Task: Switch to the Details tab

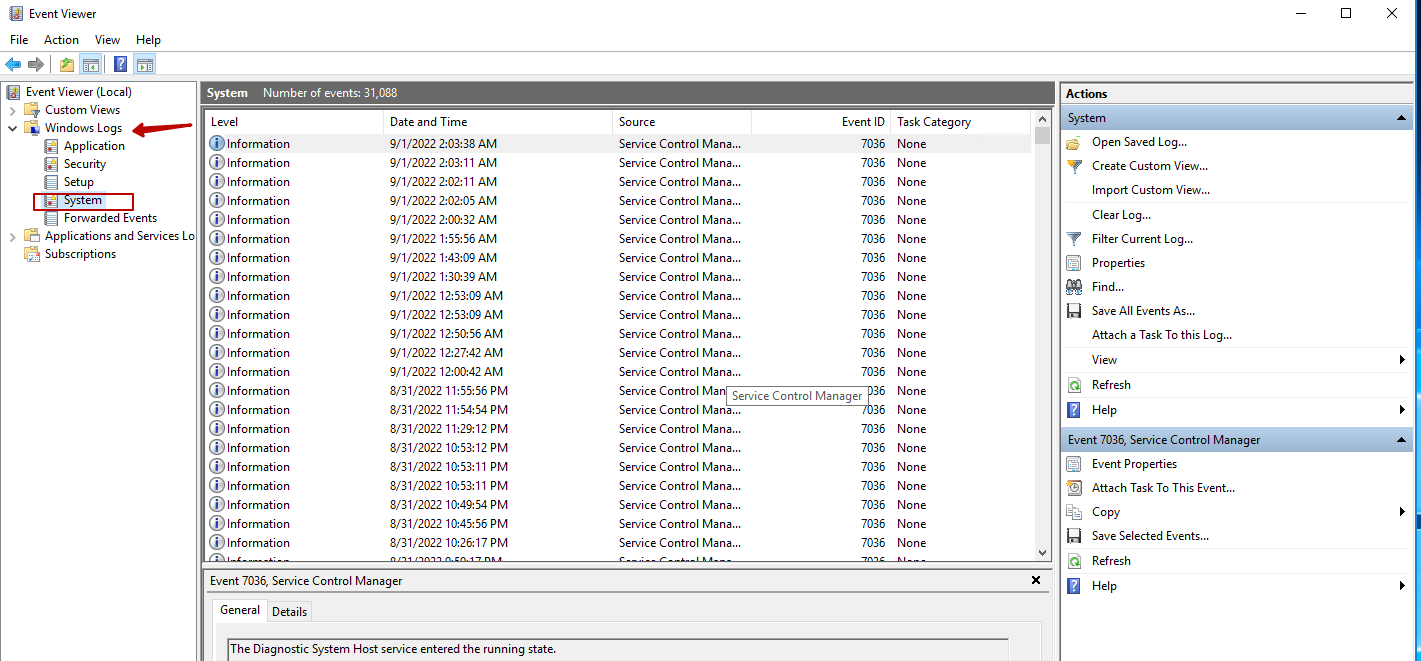Action: click(x=289, y=611)
